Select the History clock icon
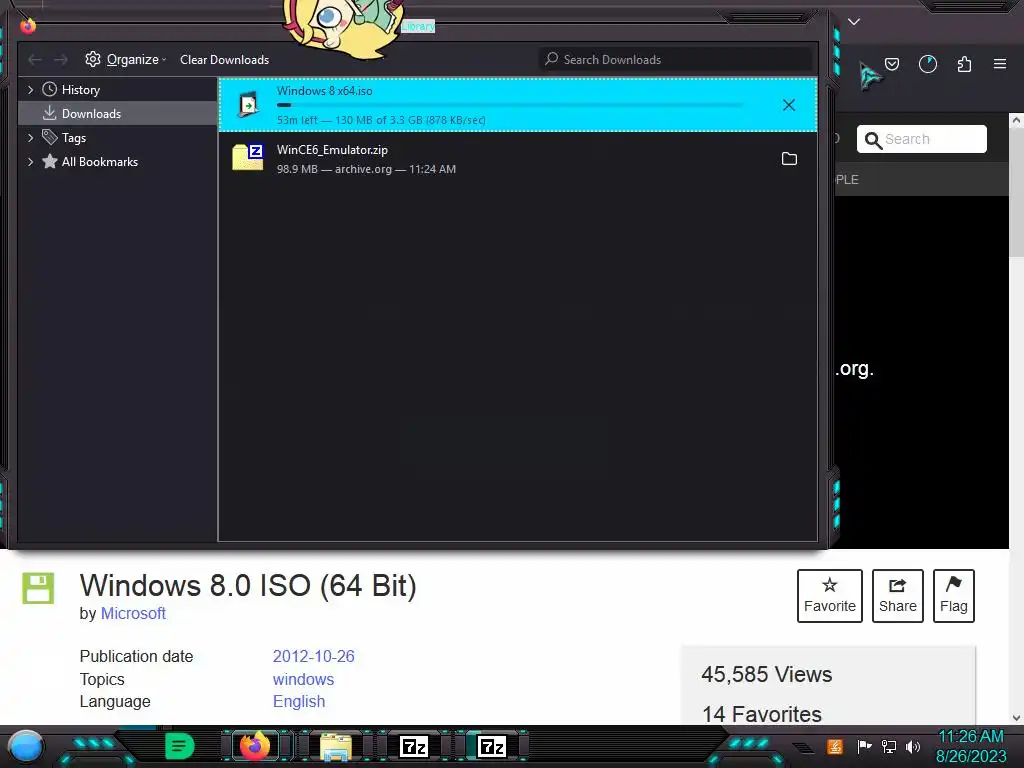Viewport: 1024px width, 768px height. 50,89
